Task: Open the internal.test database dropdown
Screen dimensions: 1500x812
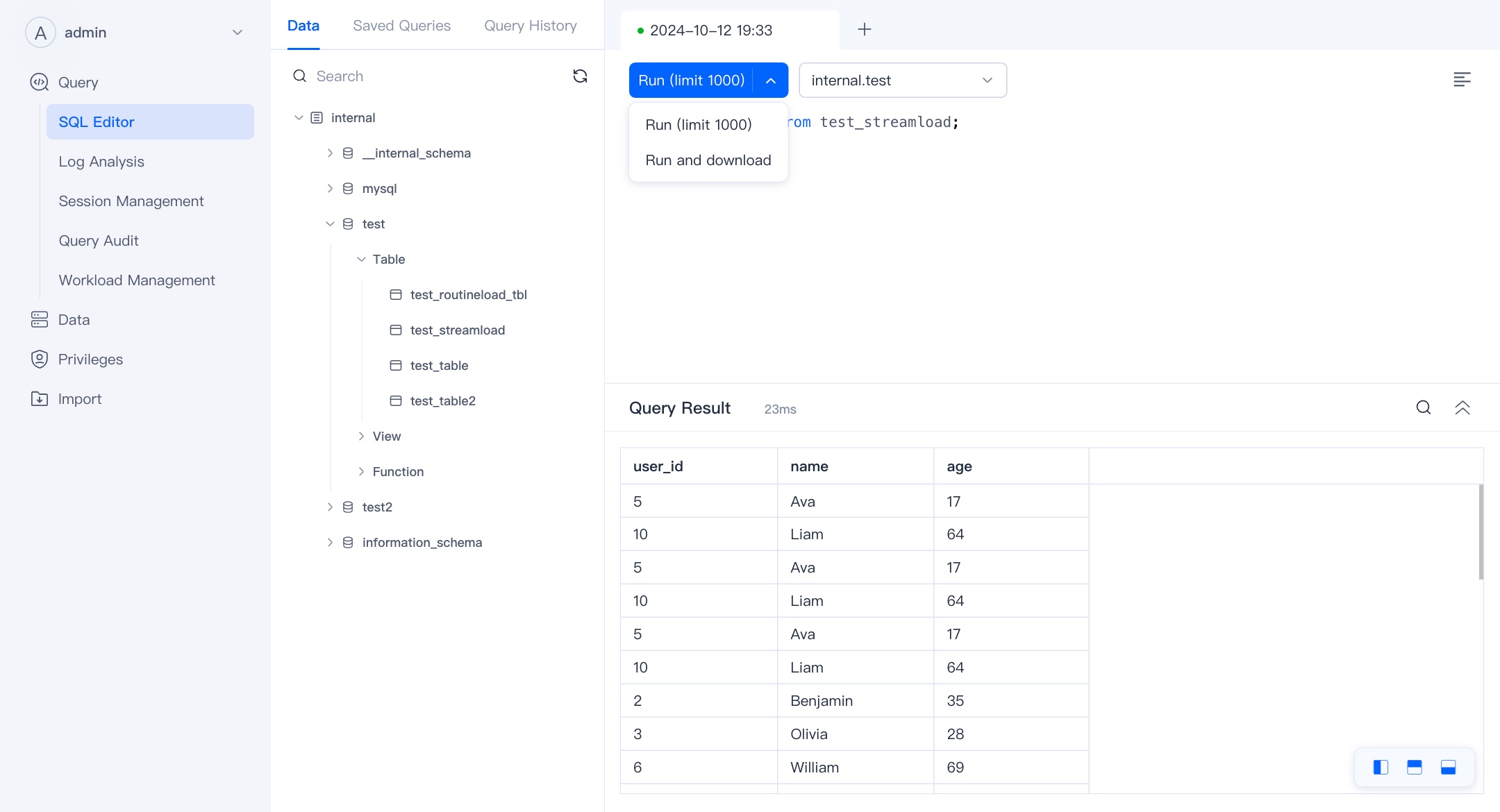Action: tap(902, 81)
